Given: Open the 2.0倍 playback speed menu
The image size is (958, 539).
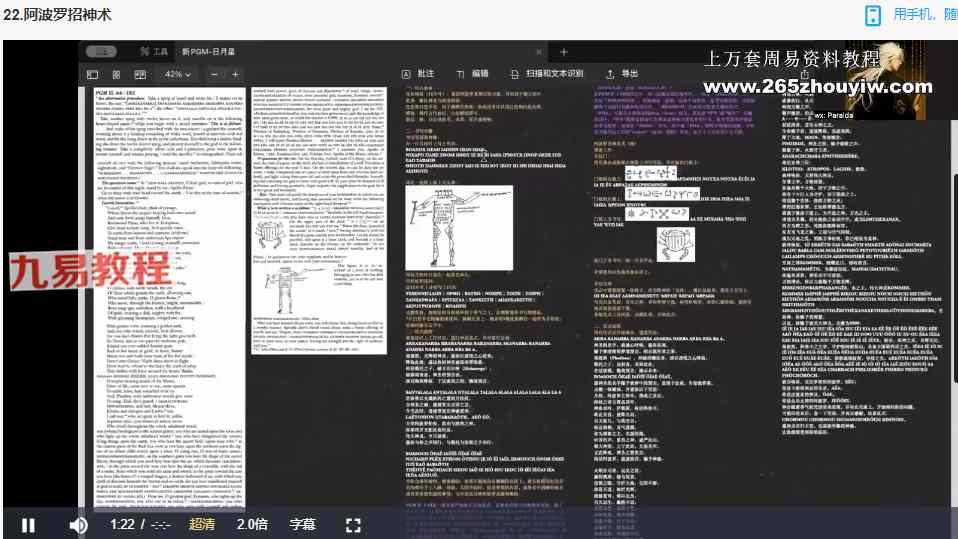Looking at the screenshot, I should click(x=252, y=524).
